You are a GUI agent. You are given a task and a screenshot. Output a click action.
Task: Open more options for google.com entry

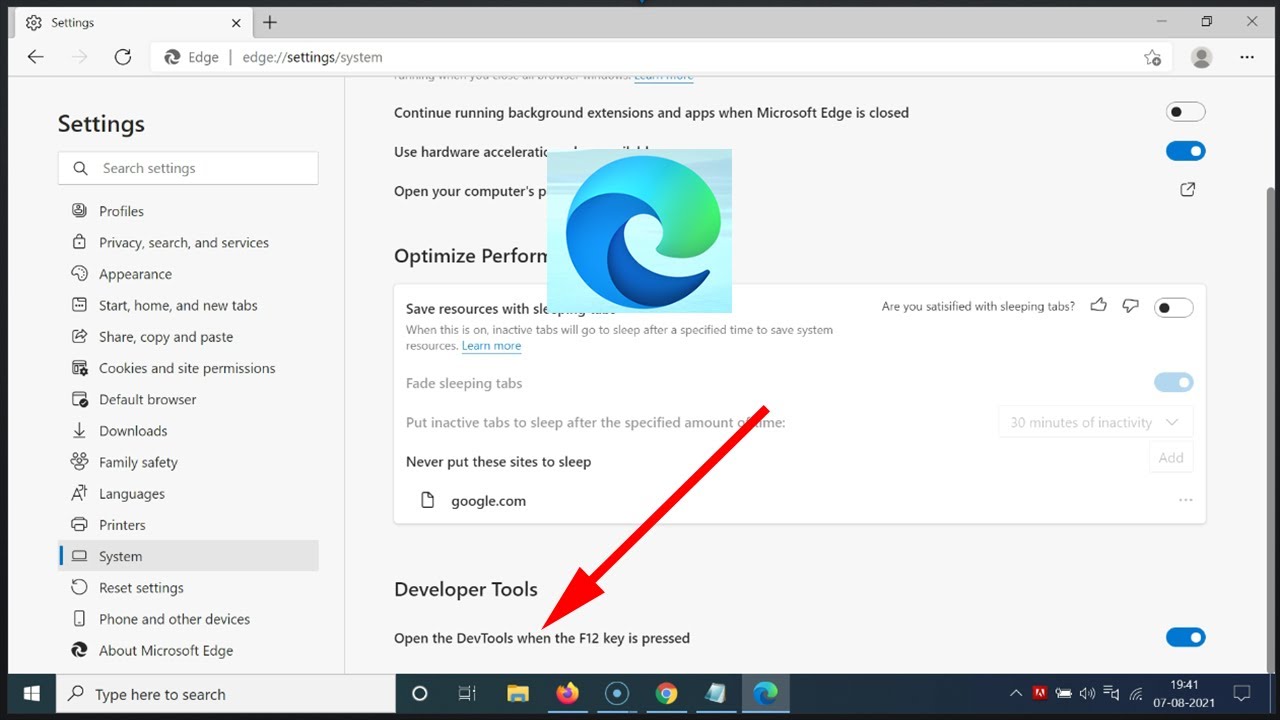pos(1186,500)
